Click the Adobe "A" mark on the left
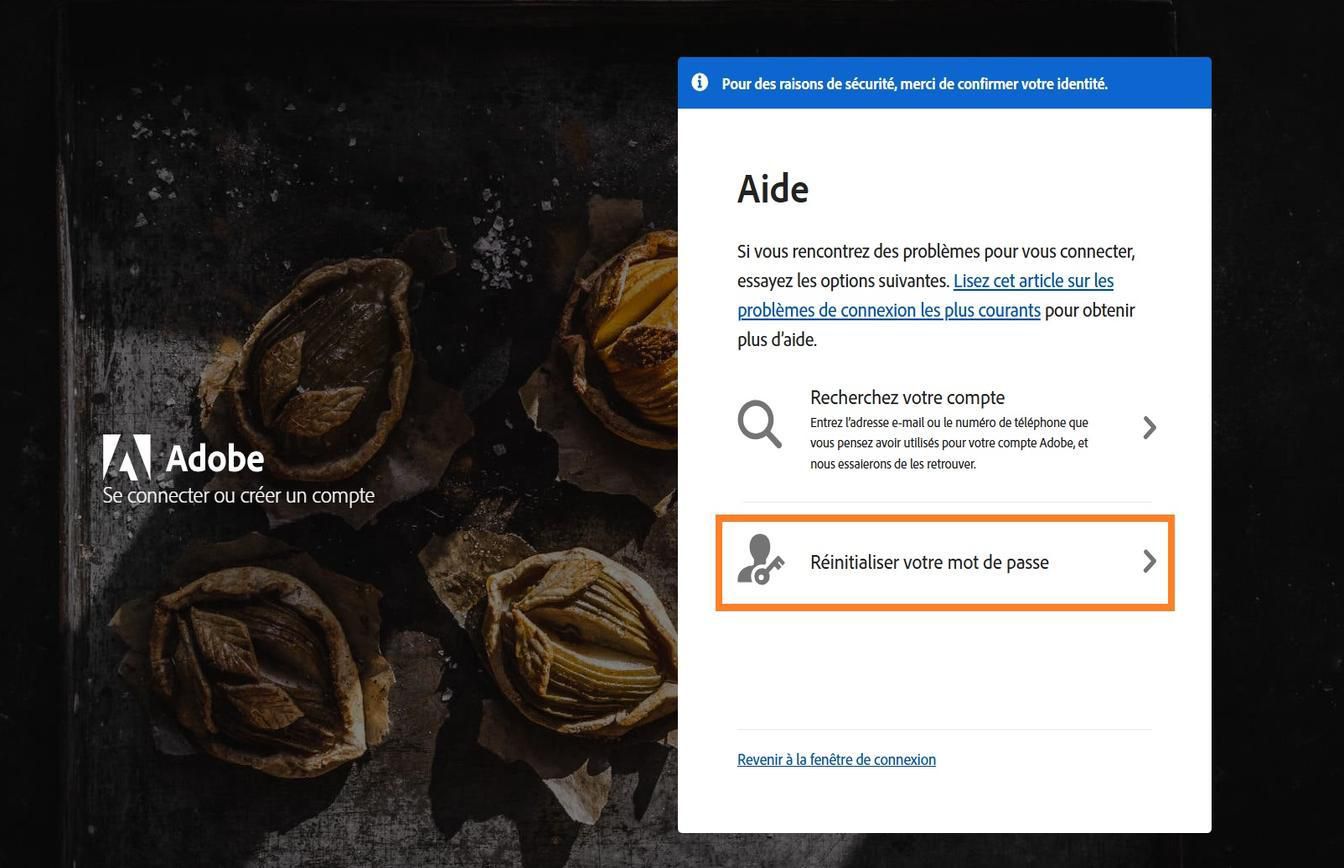Image resolution: width=1344 pixels, height=868 pixels. pos(128,458)
